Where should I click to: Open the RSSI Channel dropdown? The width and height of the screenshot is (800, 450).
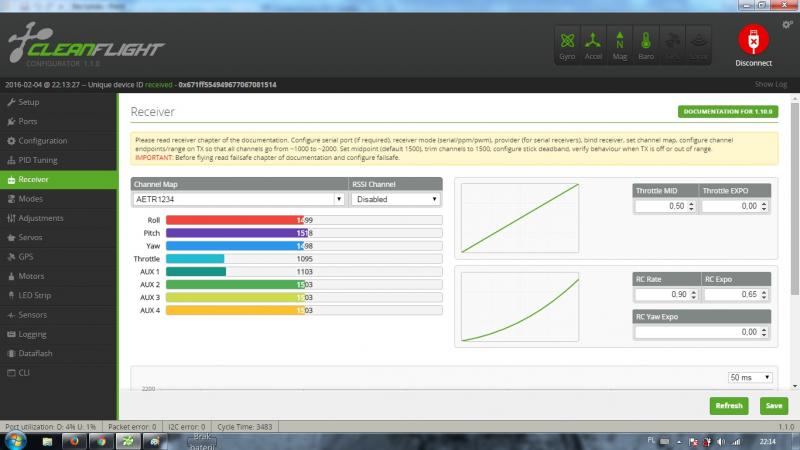[395, 199]
